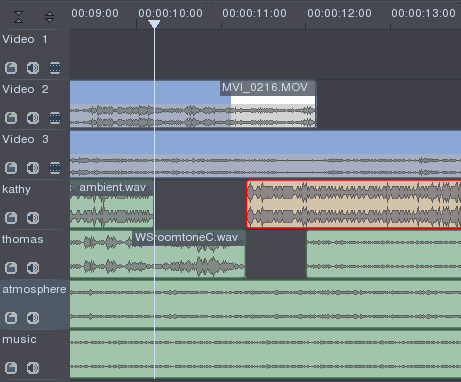Viewport: 461px width, 382px height.
Task: Expand tracks using up-down arrow icon
Action: pyautogui.click(x=49, y=17)
